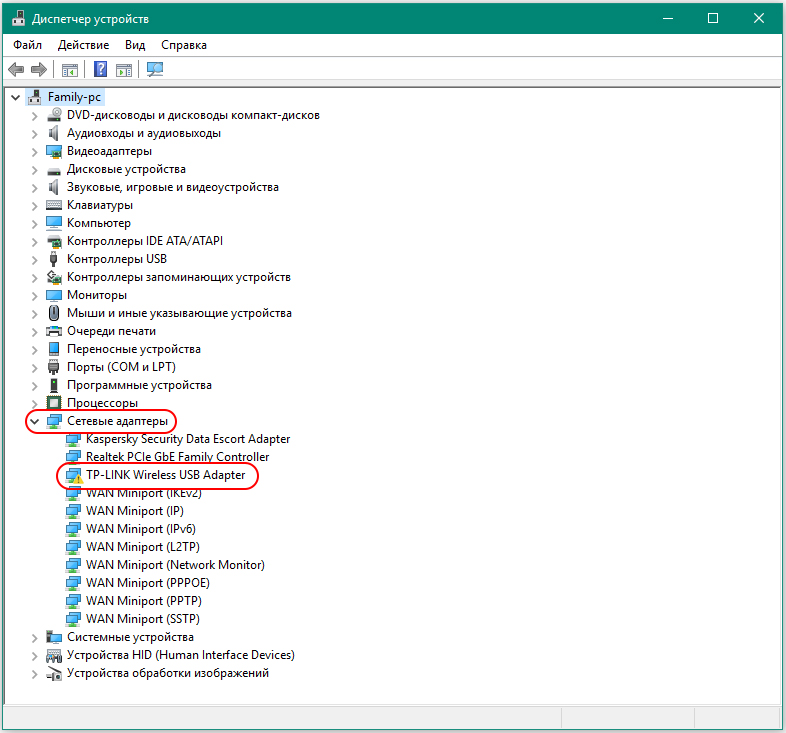Viewport: 786px width, 733px height.
Task: Click the speaker icon beside Аудиовходы и аудиовыходы
Action: click(54, 133)
